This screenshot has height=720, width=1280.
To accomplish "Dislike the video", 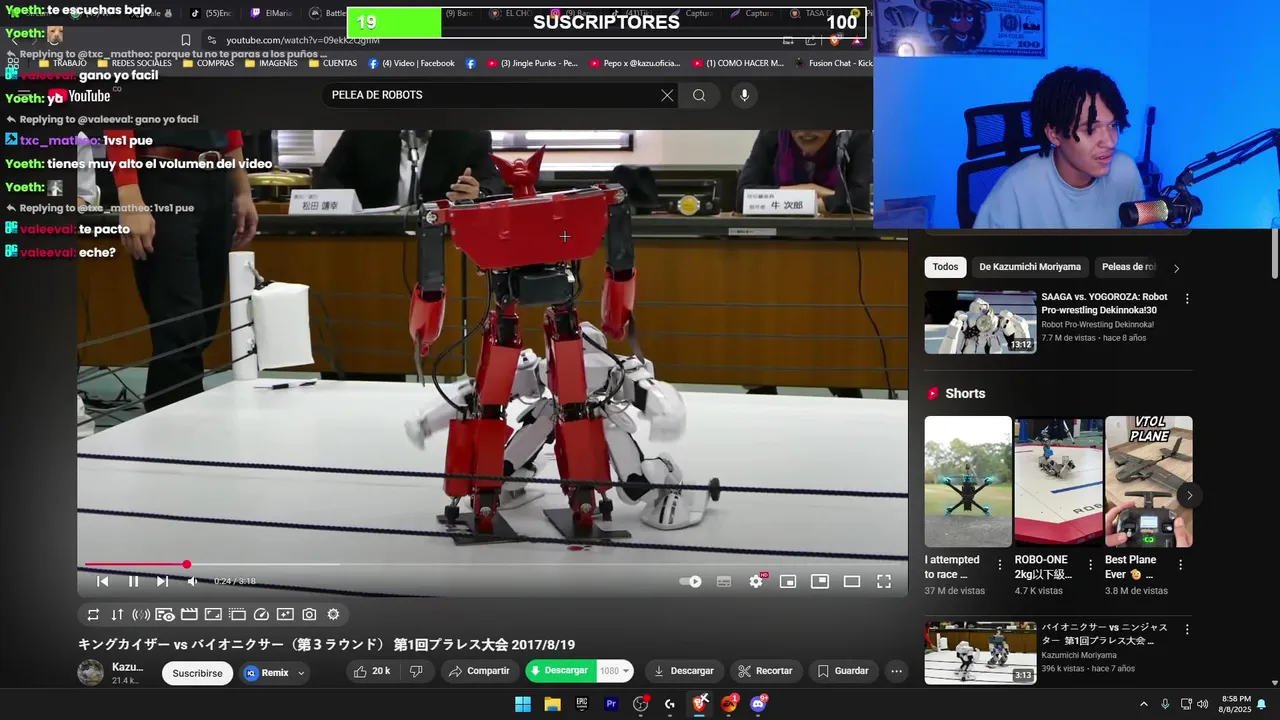I will coord(416,671).
